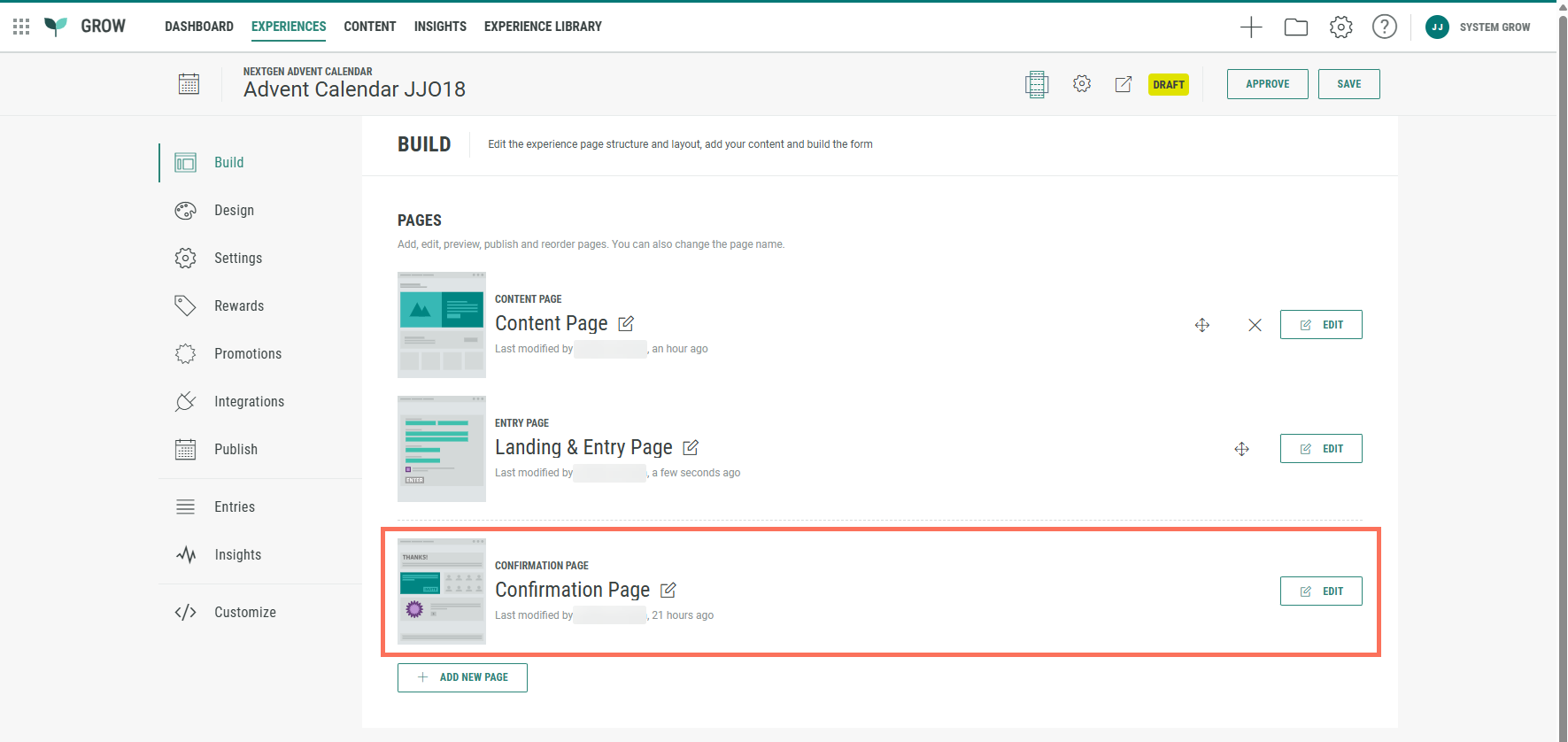Open the app launcher grid icon
Viewport: 1568px width, 742px height.
click(21, 27)
